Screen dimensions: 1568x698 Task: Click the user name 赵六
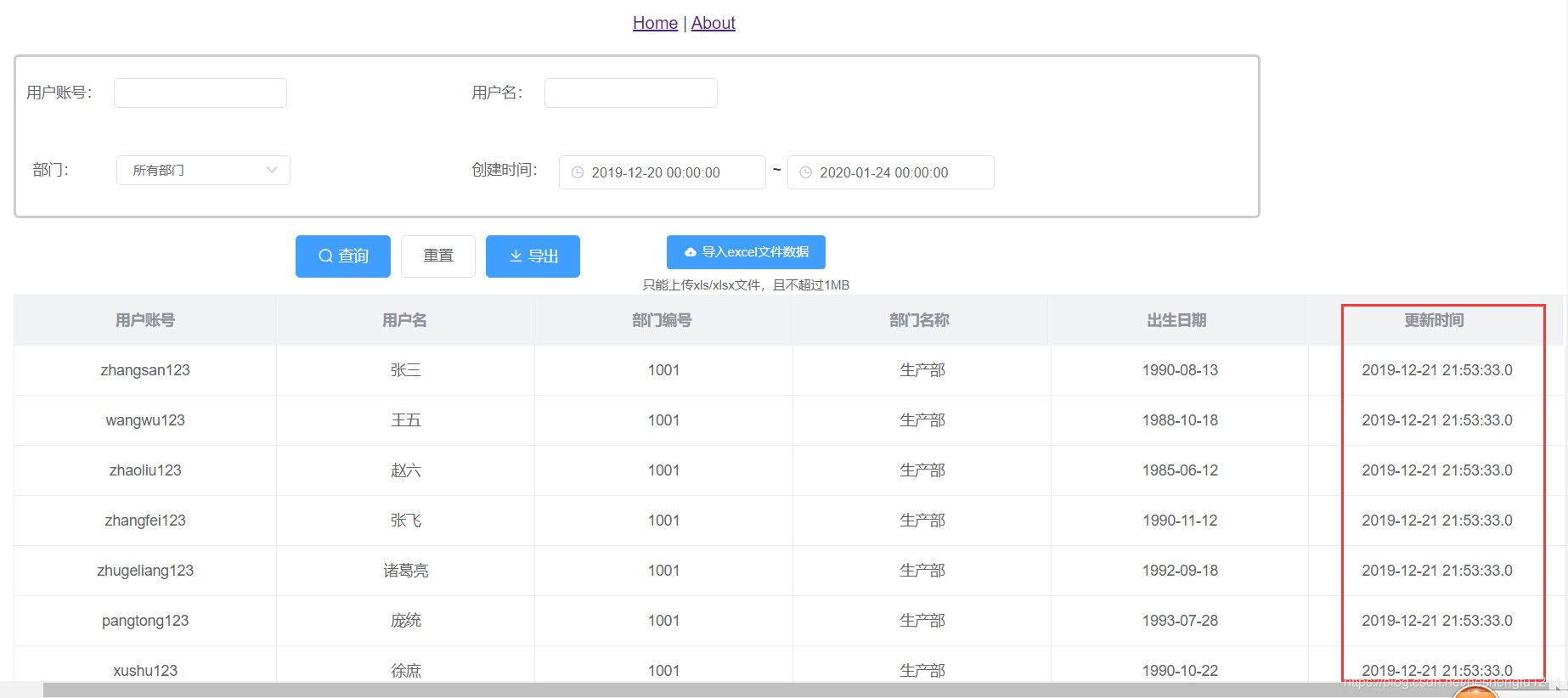click(x=405, y=470)
